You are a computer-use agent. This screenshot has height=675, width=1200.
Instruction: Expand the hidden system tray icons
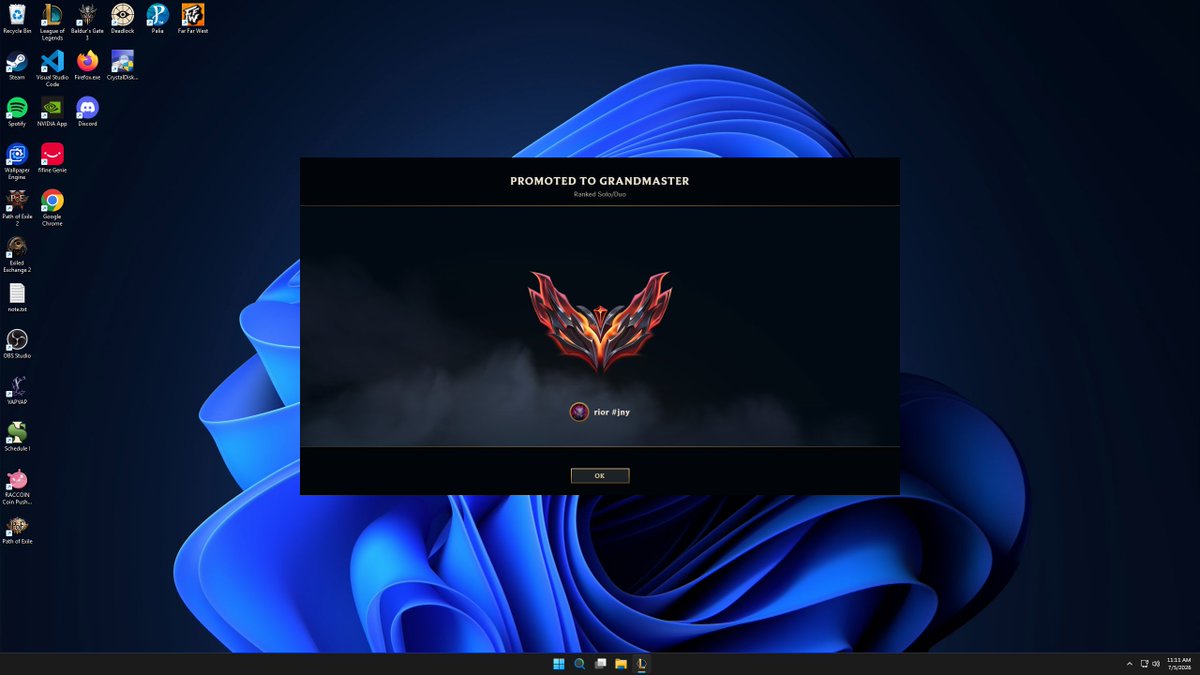point(1130,664)
